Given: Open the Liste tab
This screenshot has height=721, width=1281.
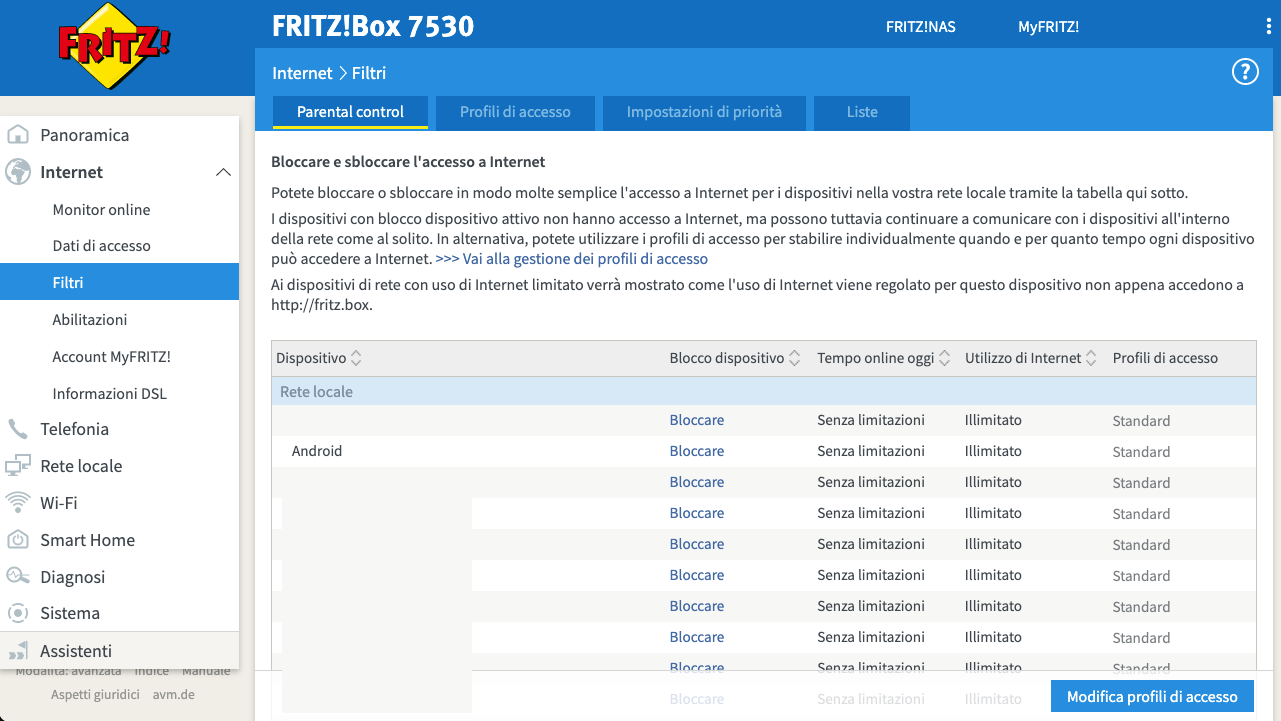Looking at the screenshot, I should [862, 112].
